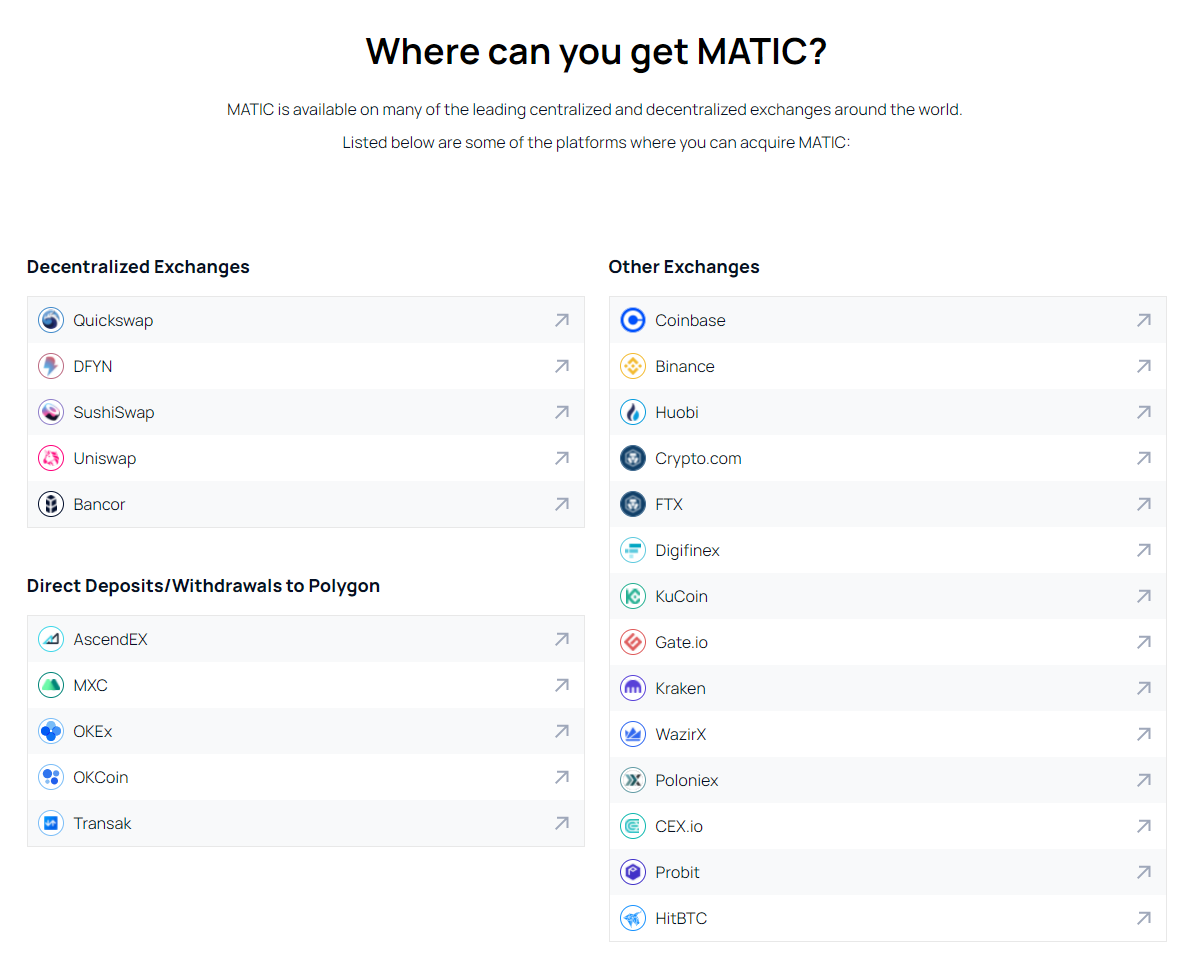Click the SushiSwap logo icon
The image size is (1189, 962).
[x=51, y=412]
